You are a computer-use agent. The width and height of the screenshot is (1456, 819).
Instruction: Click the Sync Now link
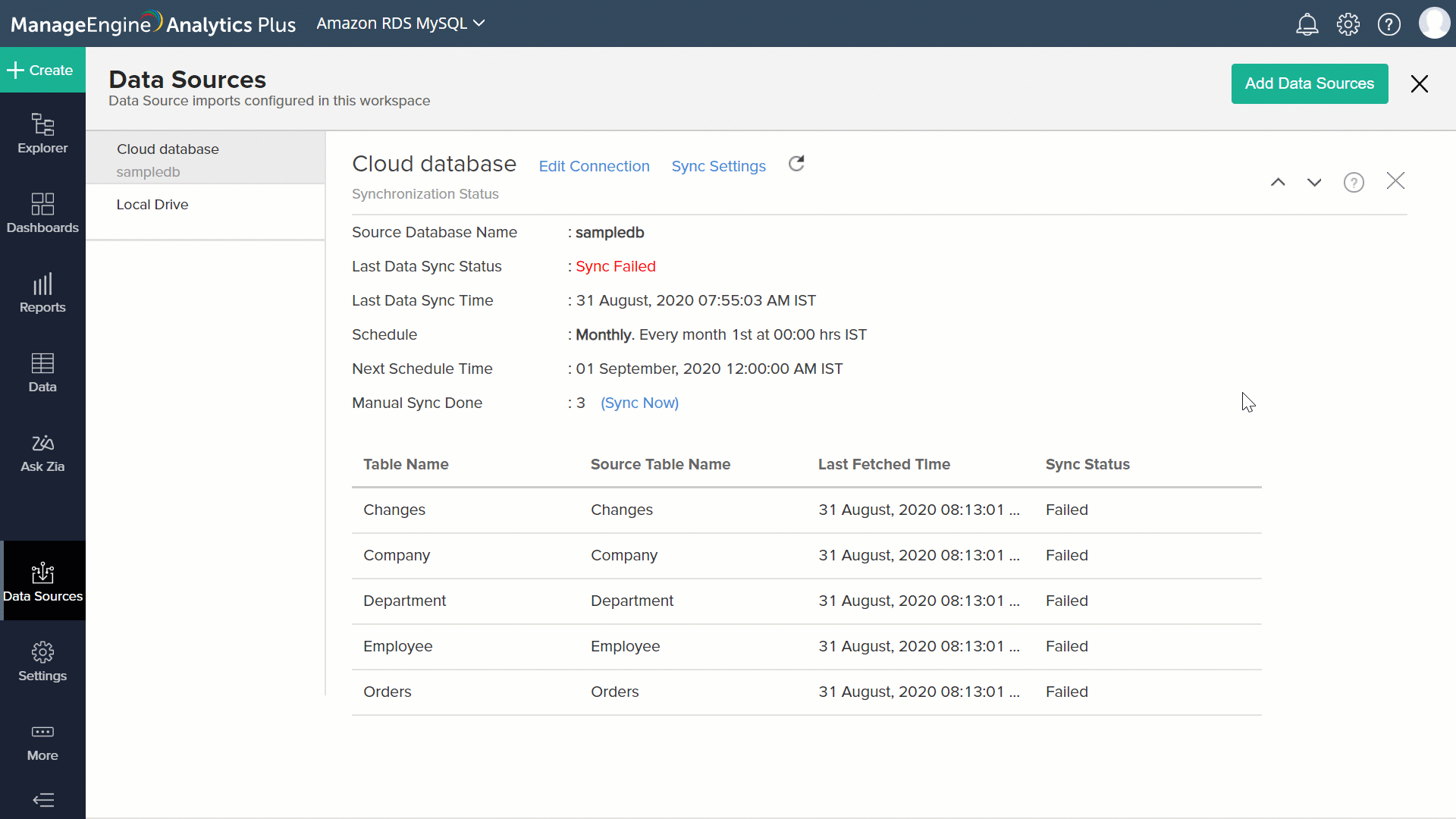click(x=639, y=403)
